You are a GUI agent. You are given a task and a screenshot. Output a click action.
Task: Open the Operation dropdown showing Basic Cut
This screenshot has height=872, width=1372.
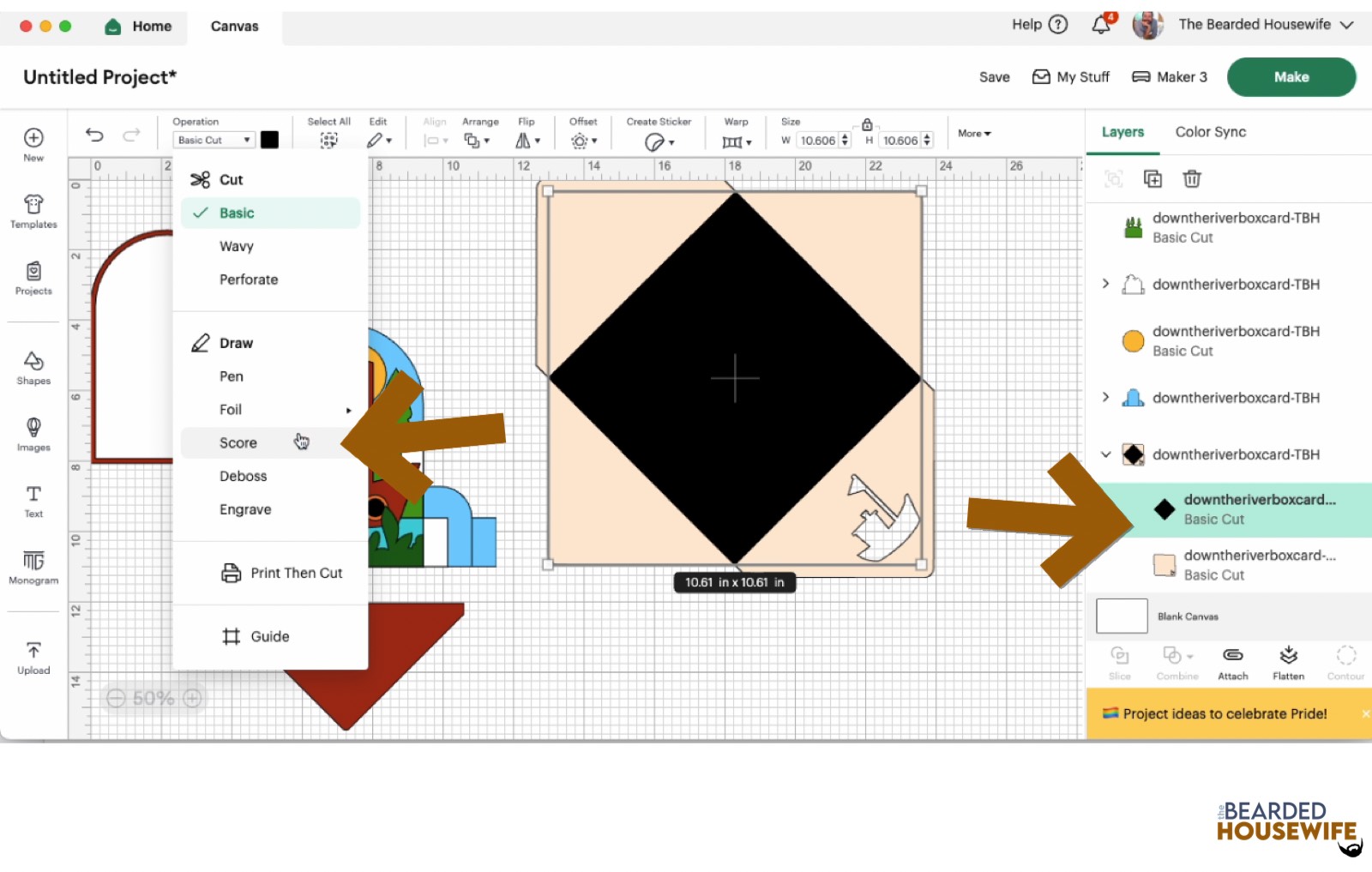tap(214, 140)
